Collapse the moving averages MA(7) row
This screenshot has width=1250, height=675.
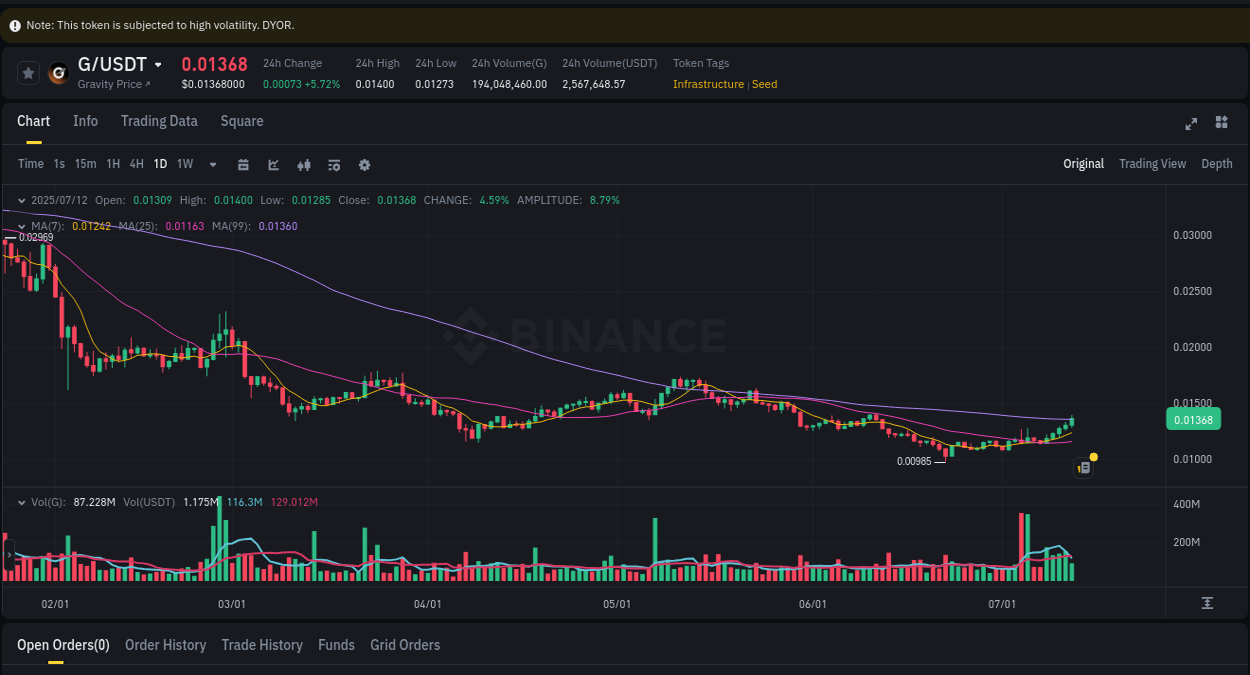pyautogui.click(x=22, y=226)
